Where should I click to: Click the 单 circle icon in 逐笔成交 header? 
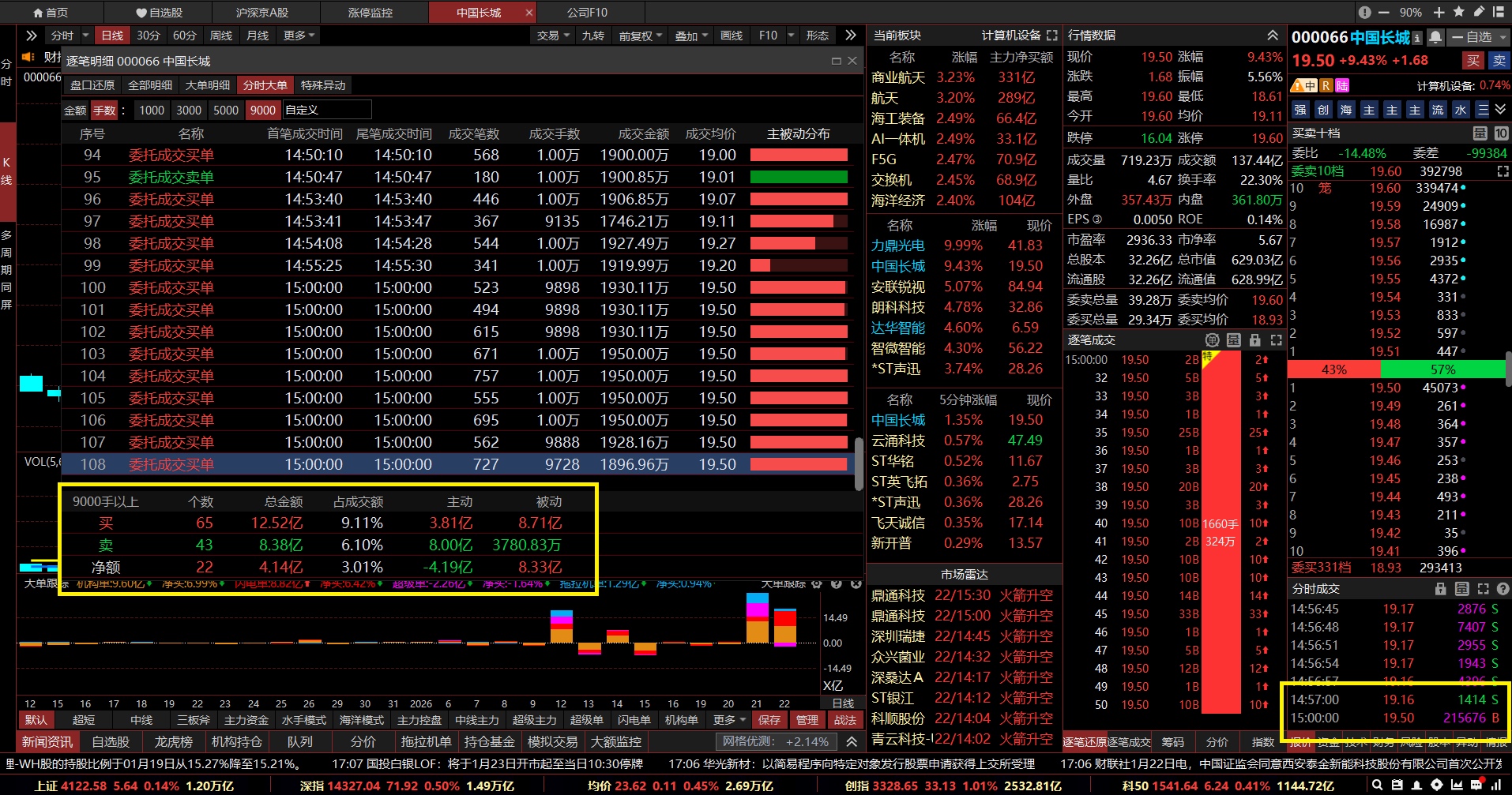[x=1213, y=340]
